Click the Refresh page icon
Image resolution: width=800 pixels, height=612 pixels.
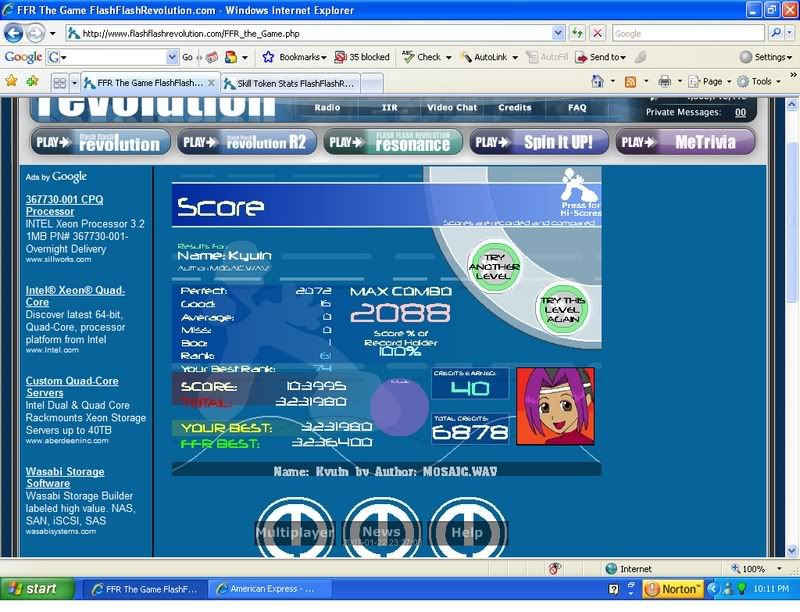pos(576,33)
